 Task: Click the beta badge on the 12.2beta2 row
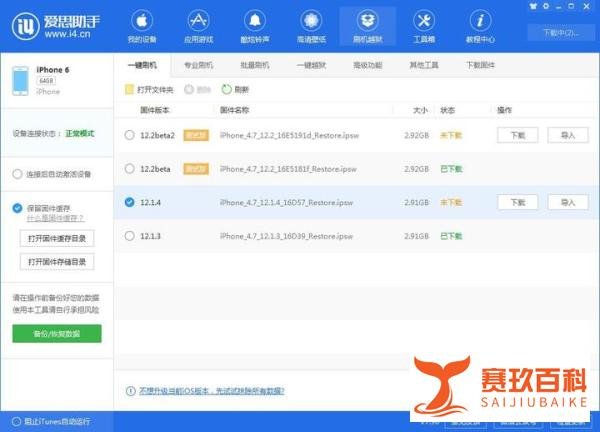coord(196,135)
